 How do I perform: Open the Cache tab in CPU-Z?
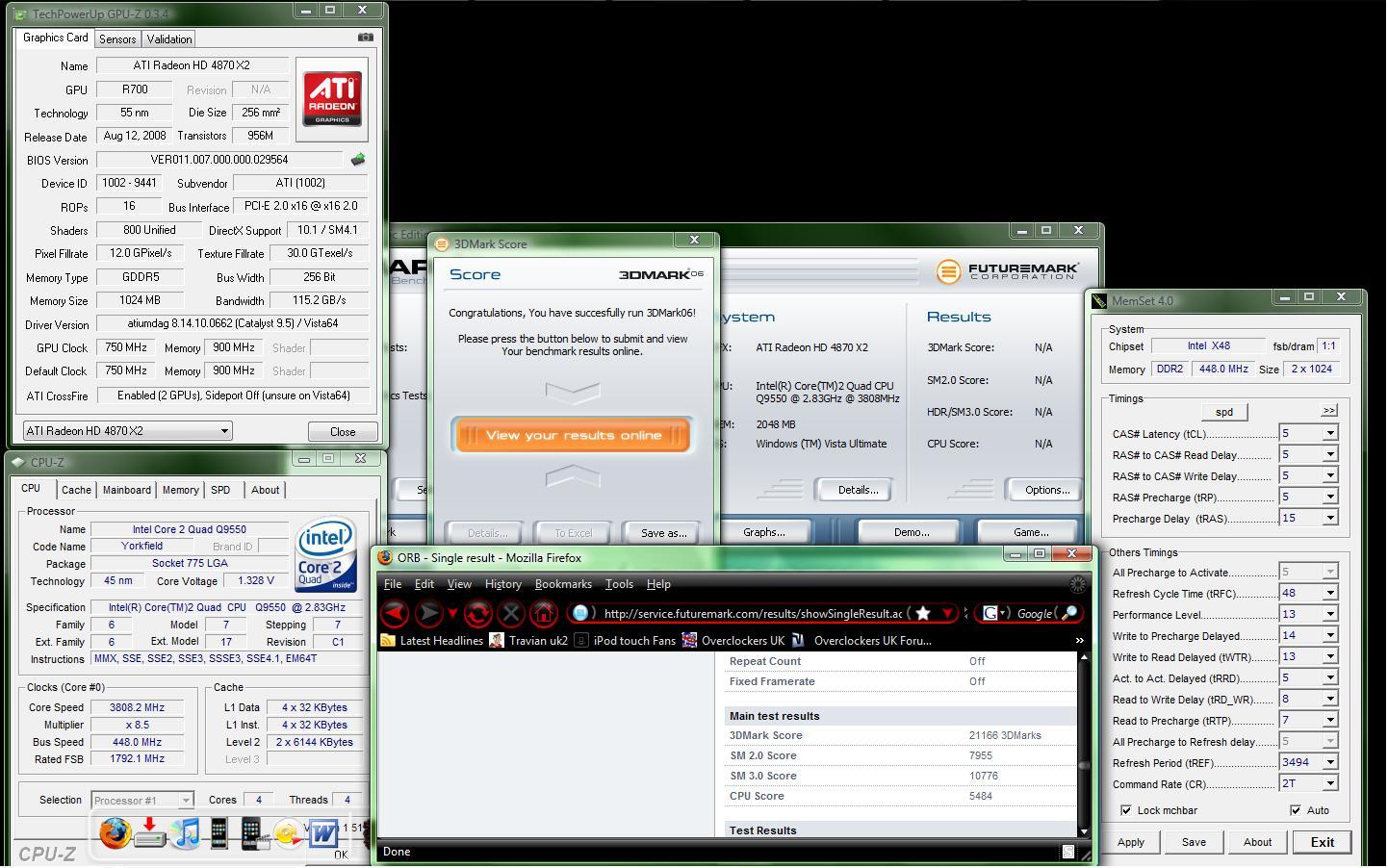pos(76,490)
